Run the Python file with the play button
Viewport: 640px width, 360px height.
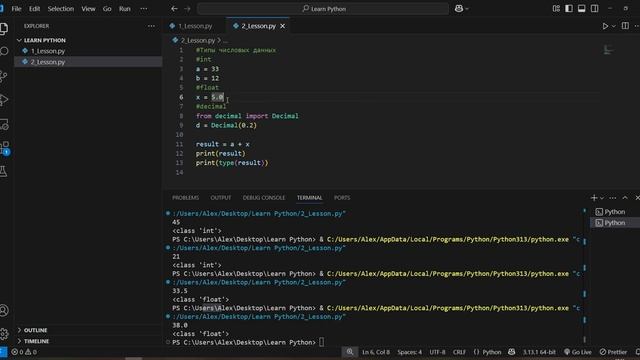(605, 26)
